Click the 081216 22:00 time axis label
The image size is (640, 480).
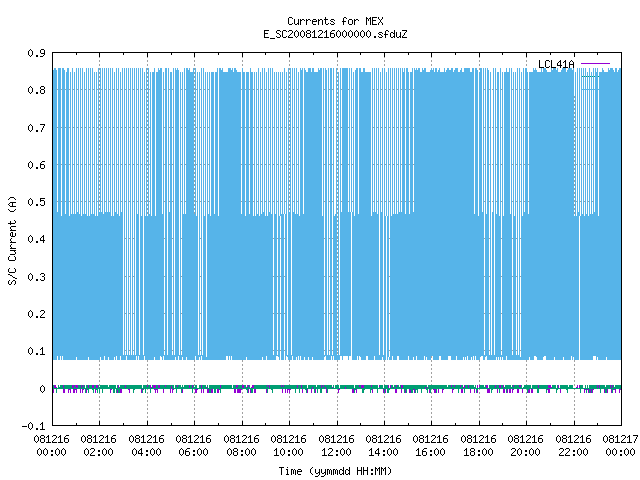tap(573, 446)
